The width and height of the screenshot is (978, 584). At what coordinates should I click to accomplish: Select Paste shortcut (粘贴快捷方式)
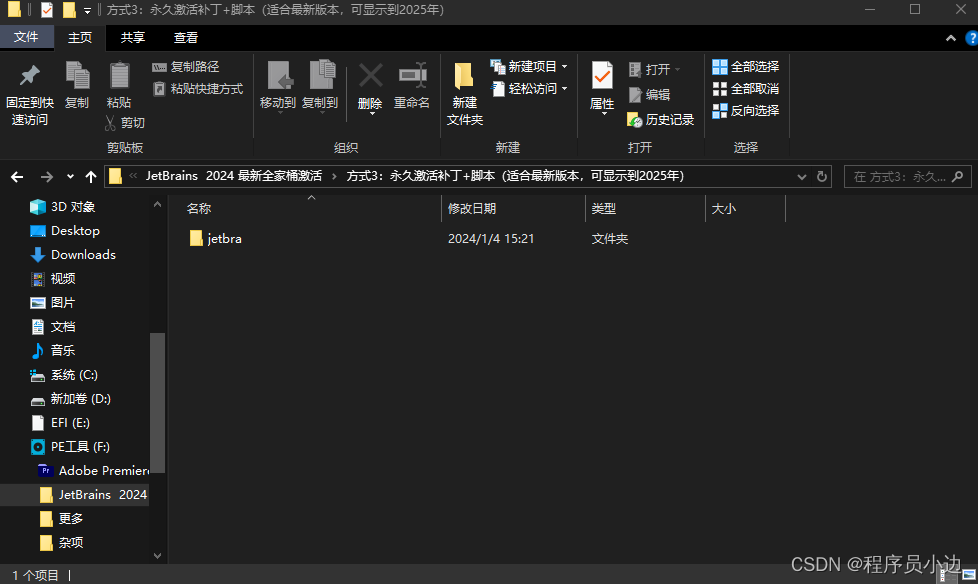coord(198,89)
